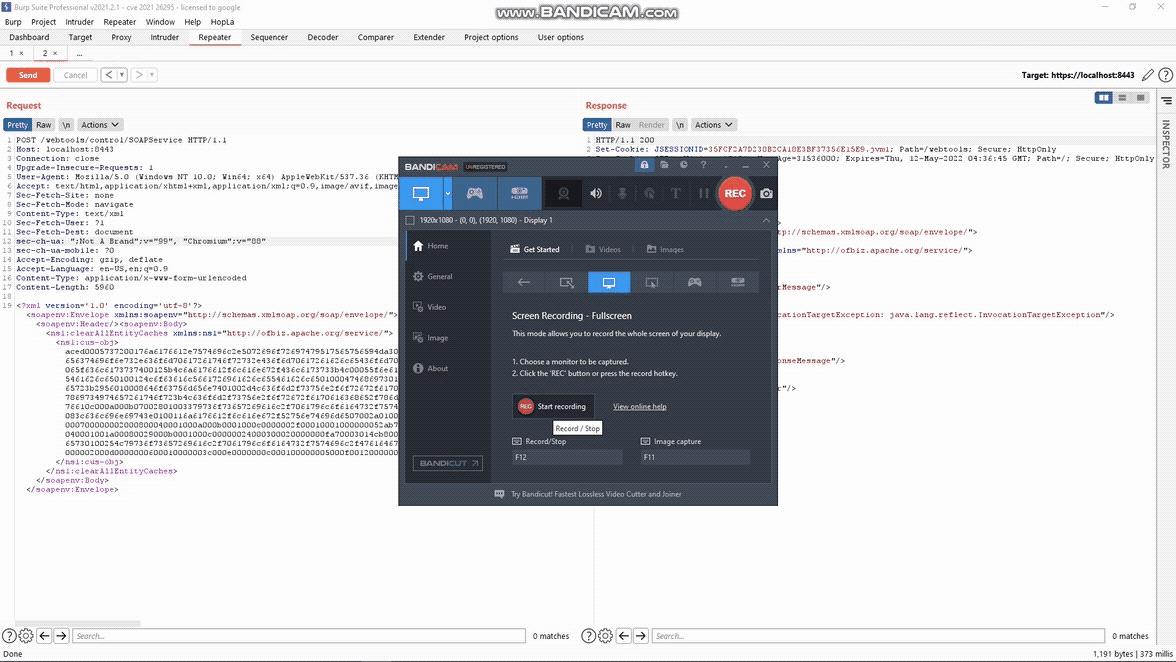Click the Cancel button in Burp Repeater
1176x662 pixels.
pyautogui.click(x=75, y=75)
